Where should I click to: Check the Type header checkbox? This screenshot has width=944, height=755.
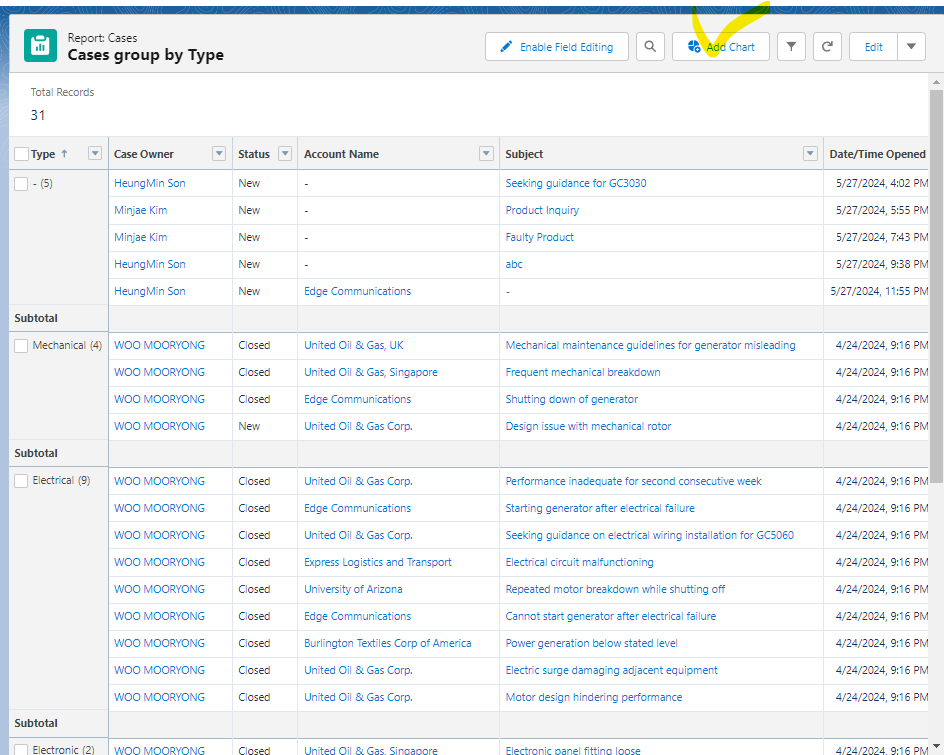21,154
